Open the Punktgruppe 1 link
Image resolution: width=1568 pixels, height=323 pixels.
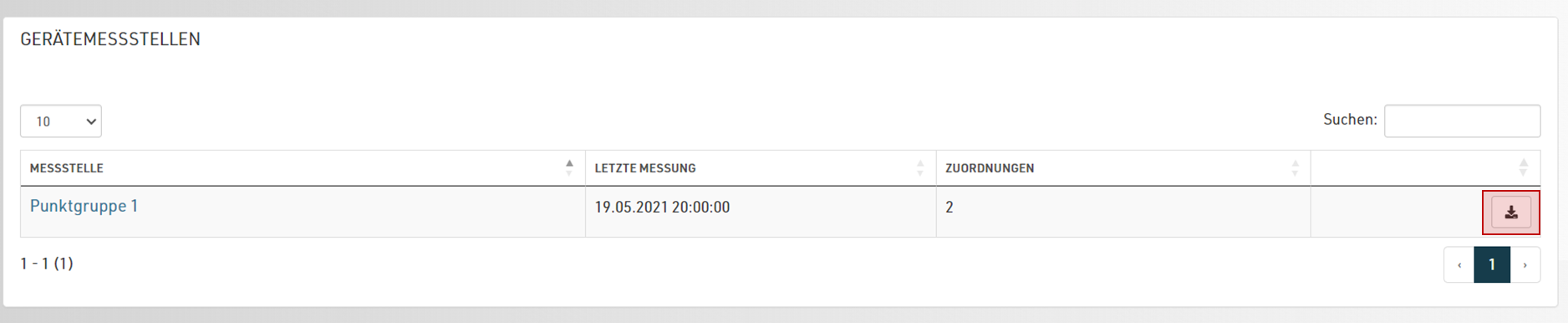(84, 206)
